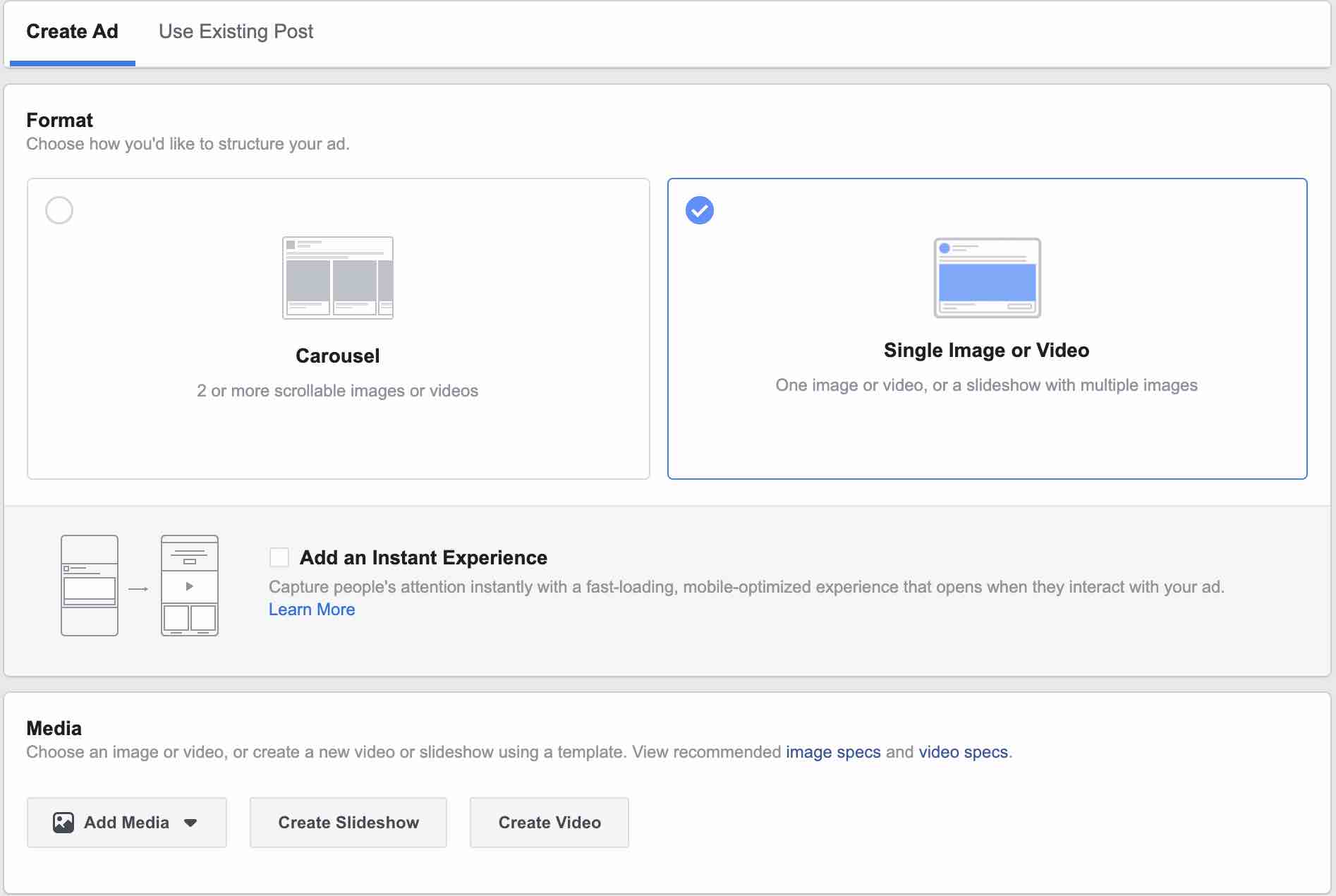Click the Single Image or Video preview icon
The width and height of the screenshot is (1336, 896).
[986, 278]
